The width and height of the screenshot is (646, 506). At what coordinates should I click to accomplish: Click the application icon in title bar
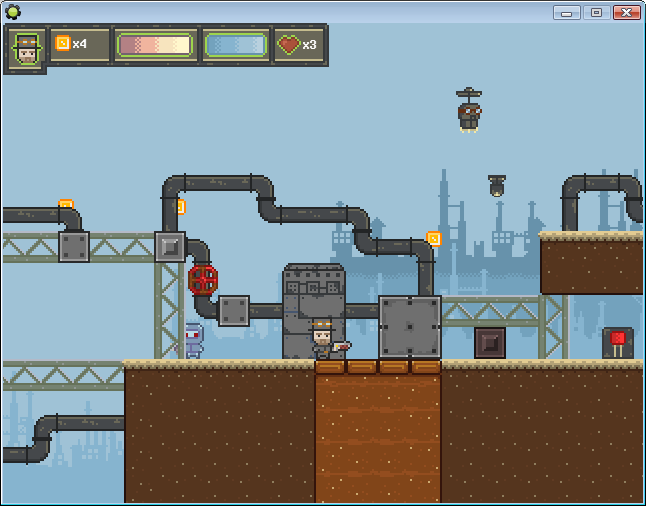pos(13,12)
